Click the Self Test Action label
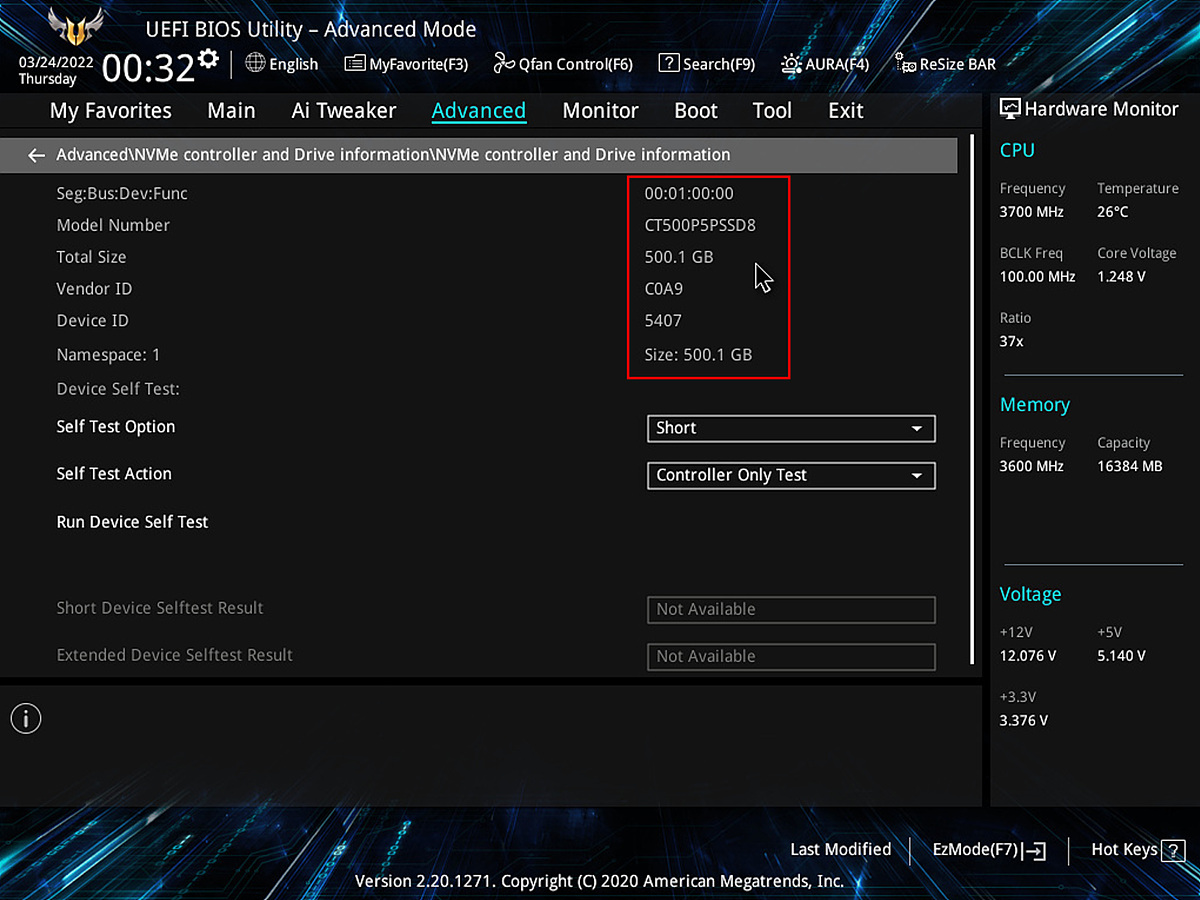 click(x=114, y=474)
